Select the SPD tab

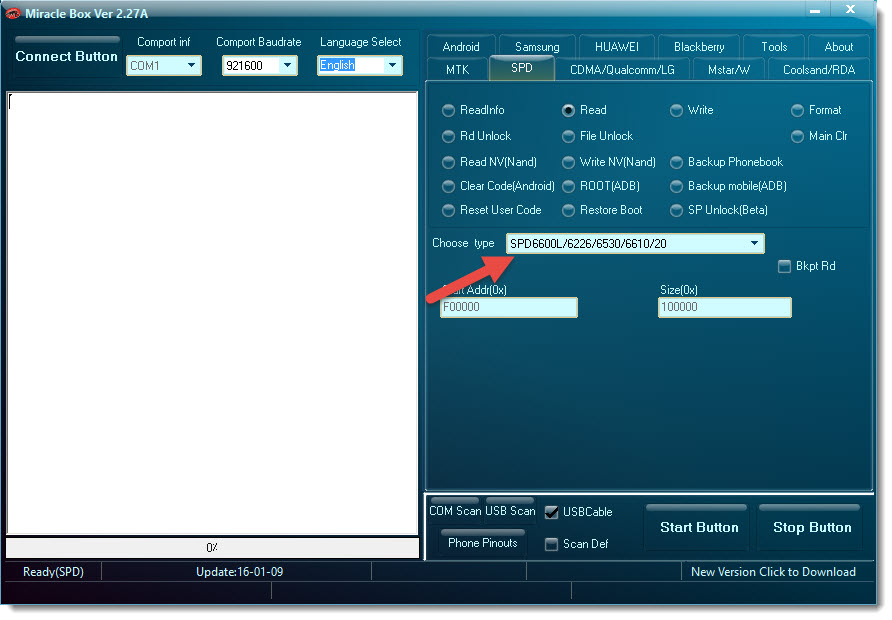(x=522, y=68)
